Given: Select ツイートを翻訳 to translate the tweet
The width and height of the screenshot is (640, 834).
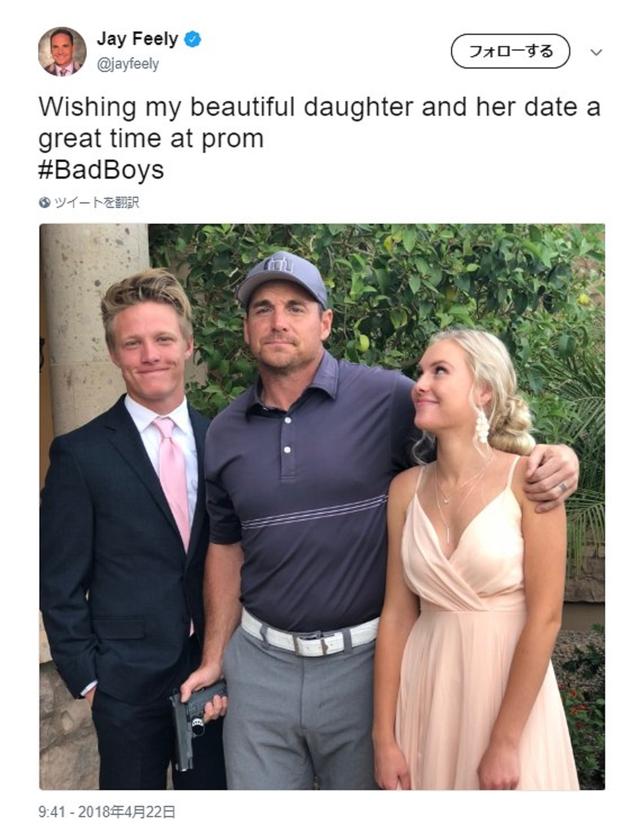Looking at the screenshot, I should (x=97, y=203).
